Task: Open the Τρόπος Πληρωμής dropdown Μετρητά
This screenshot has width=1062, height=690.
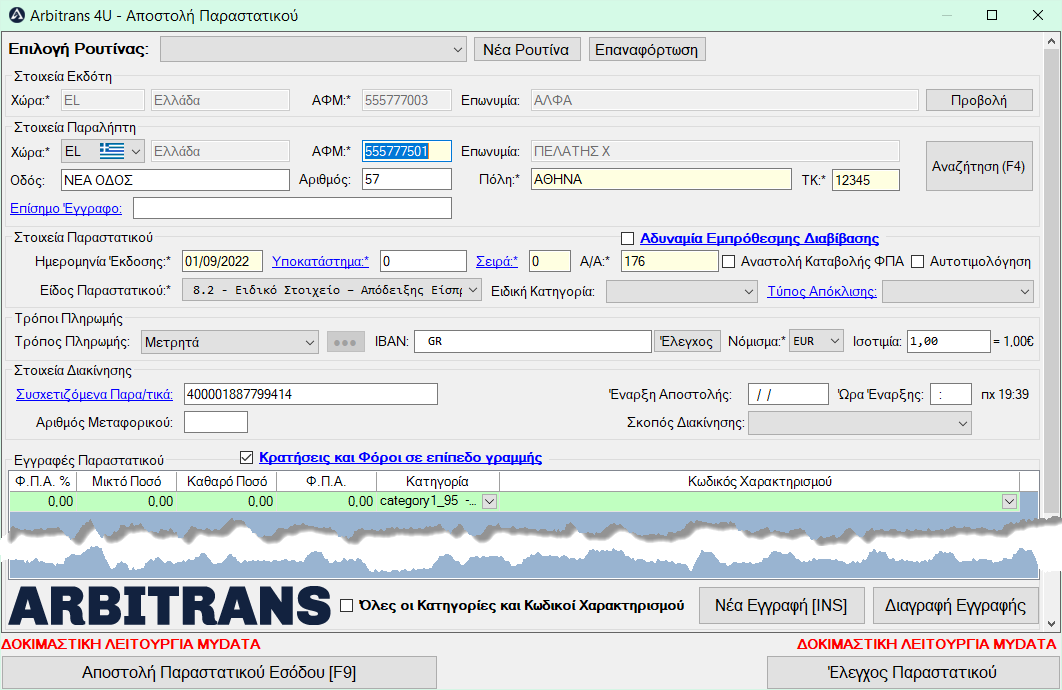Action: pyautogui.click(x=230, y=342)
